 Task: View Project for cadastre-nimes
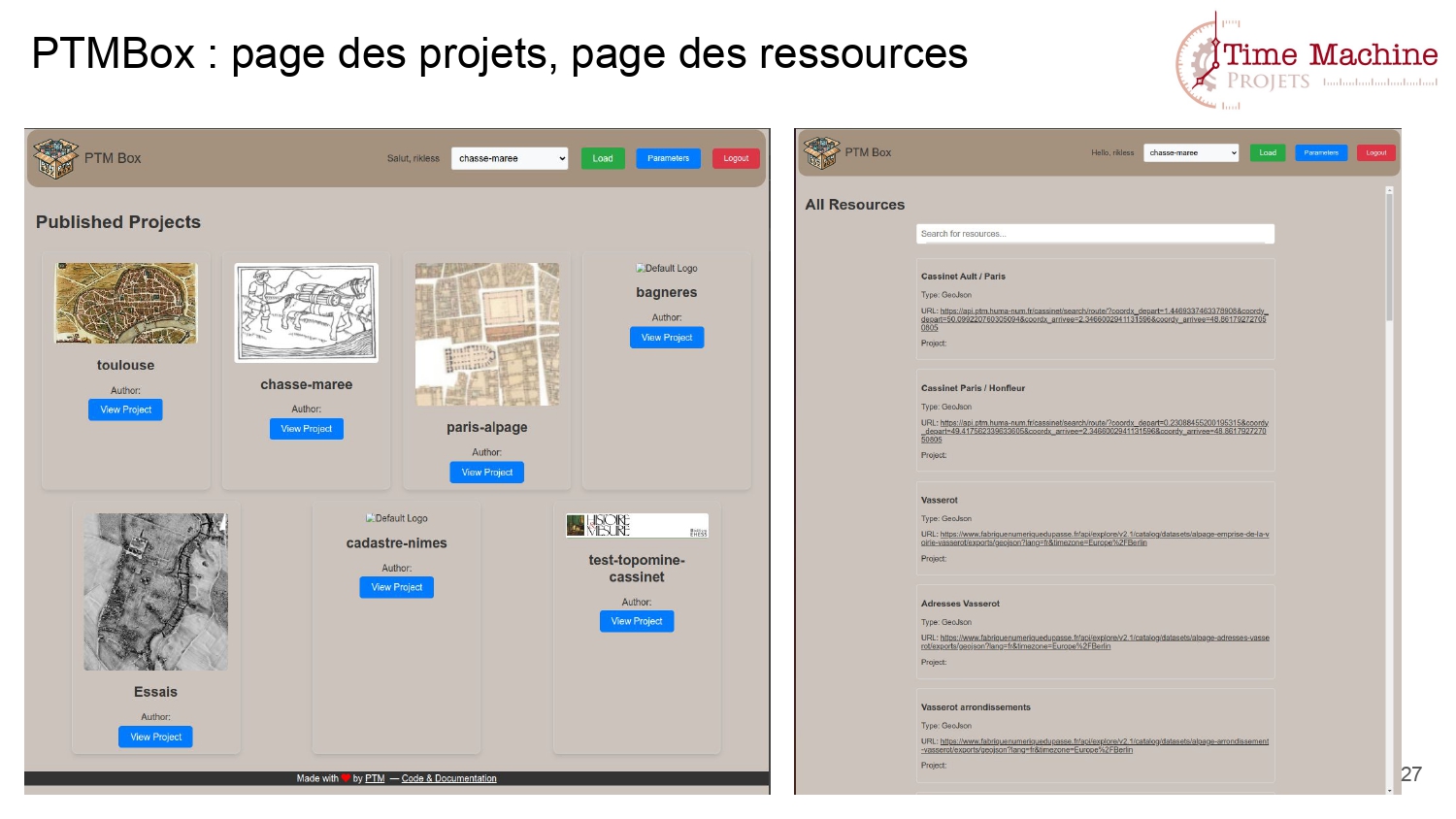click(x=396, y=587)
